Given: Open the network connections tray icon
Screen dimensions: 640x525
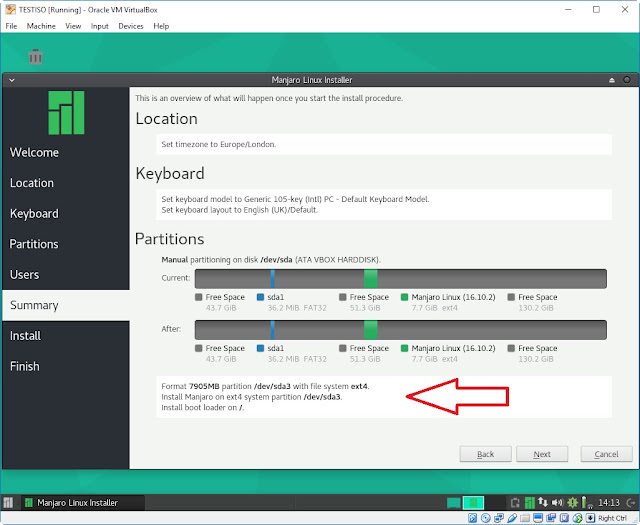Looking at the screenshot, I should tap(543, 503).
